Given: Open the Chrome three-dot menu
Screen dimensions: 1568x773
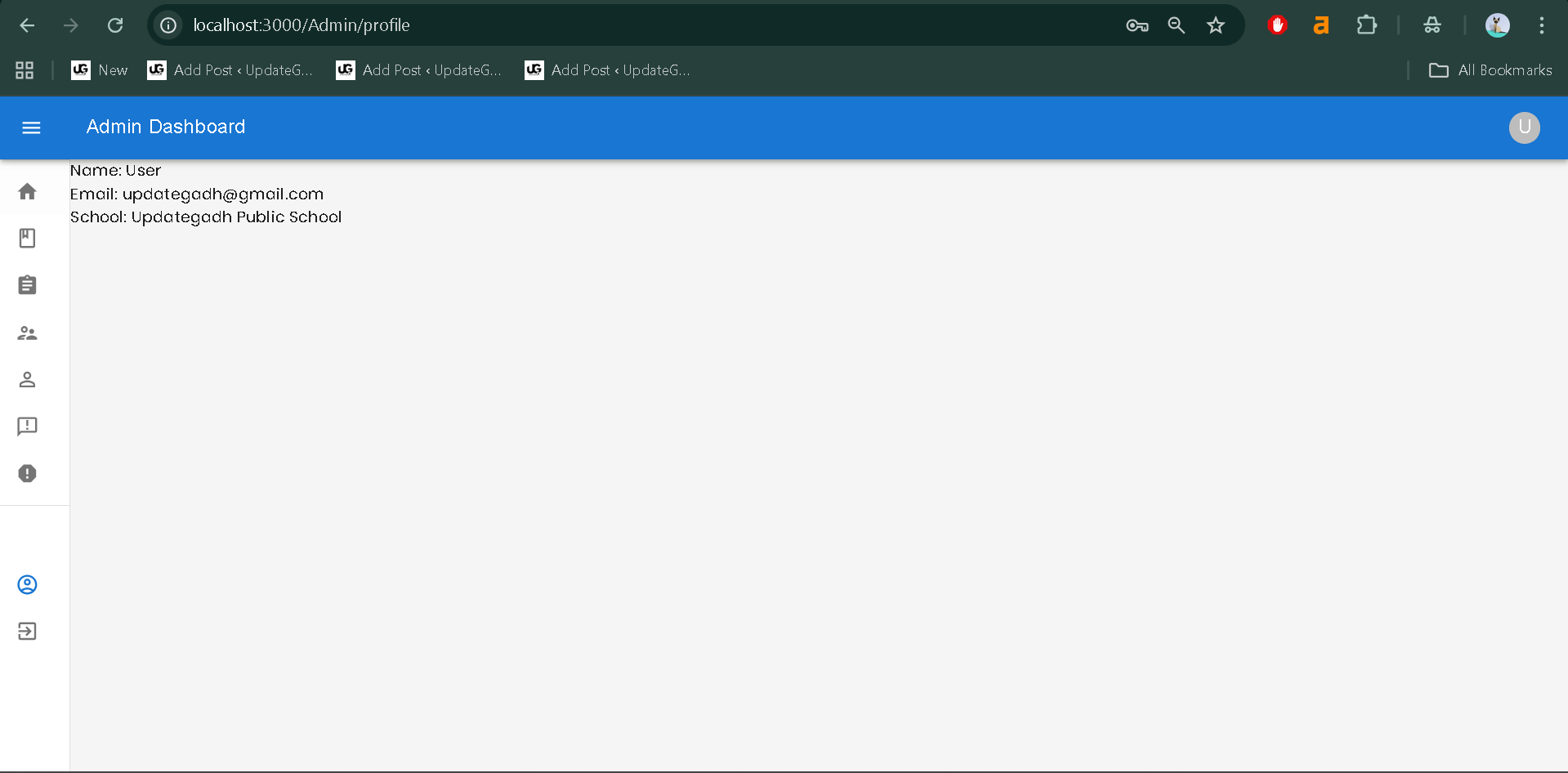Looking at the screenshot, I should click(1543, 25).
